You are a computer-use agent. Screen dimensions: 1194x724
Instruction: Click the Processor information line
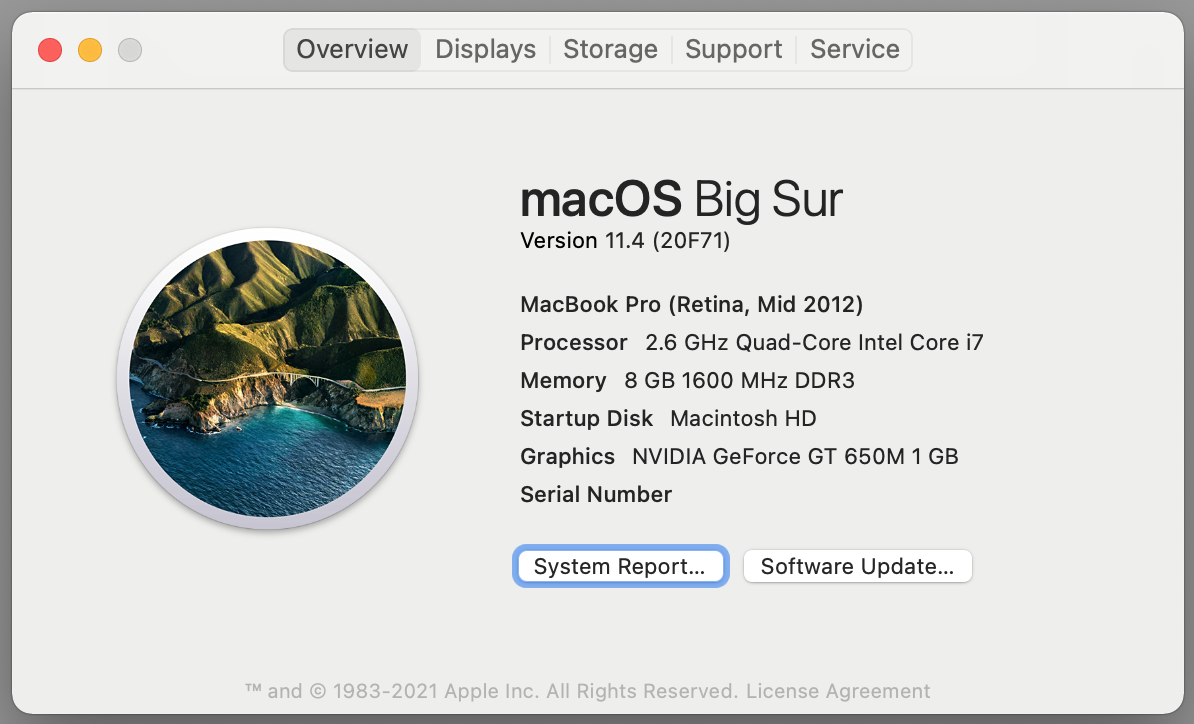point(751,342)
